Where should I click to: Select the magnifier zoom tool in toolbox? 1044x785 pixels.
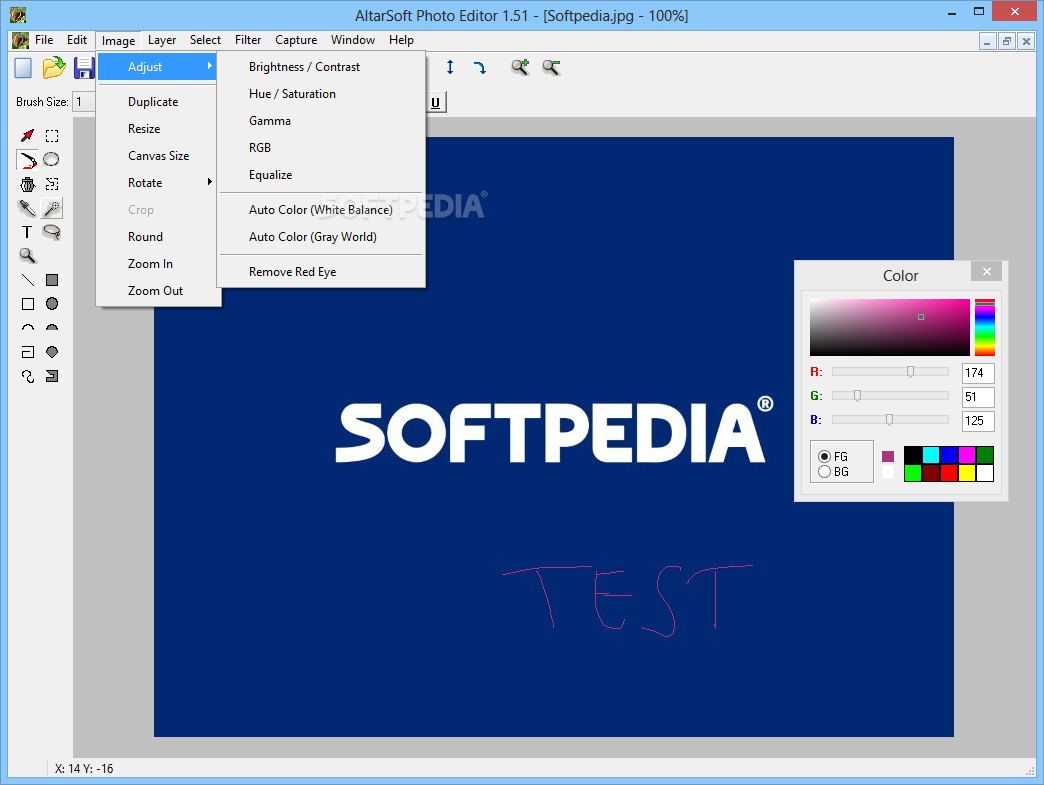[27, 256]
